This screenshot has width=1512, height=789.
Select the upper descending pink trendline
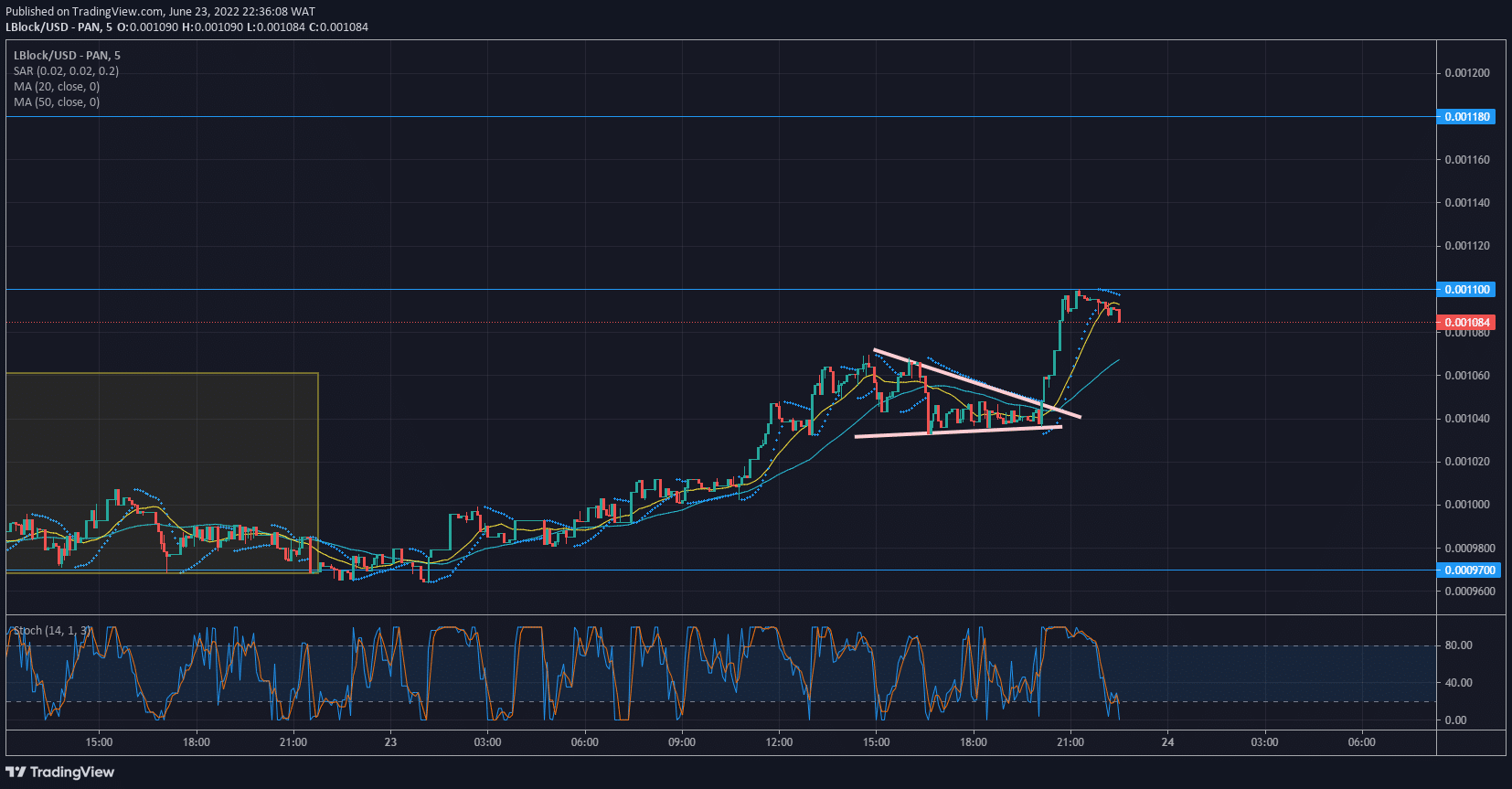point(977,384)
